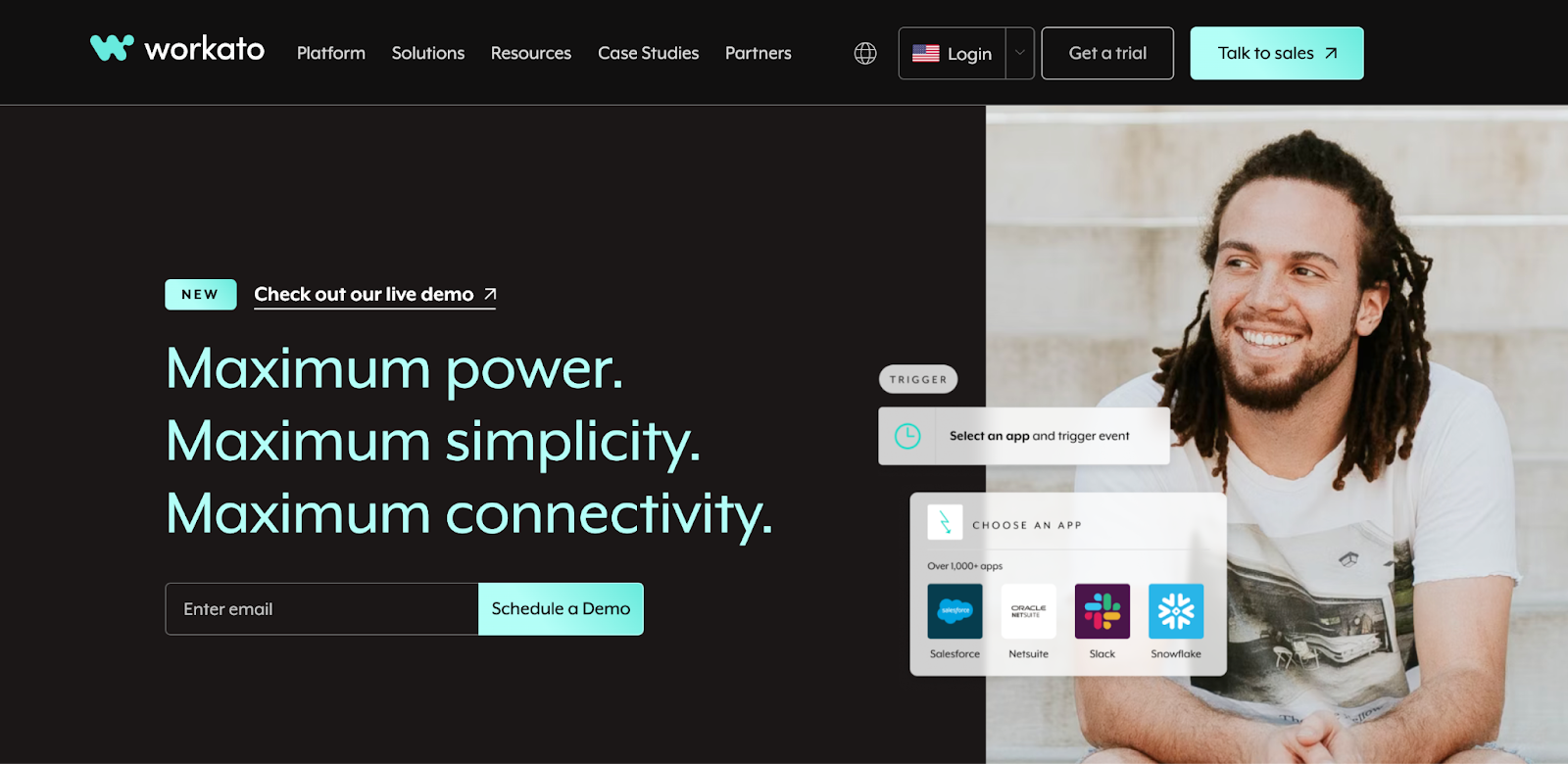This screenshot has width=1568, height=764.
Task: Expand the Login dropdown chevron
Action: [1020, 53]
